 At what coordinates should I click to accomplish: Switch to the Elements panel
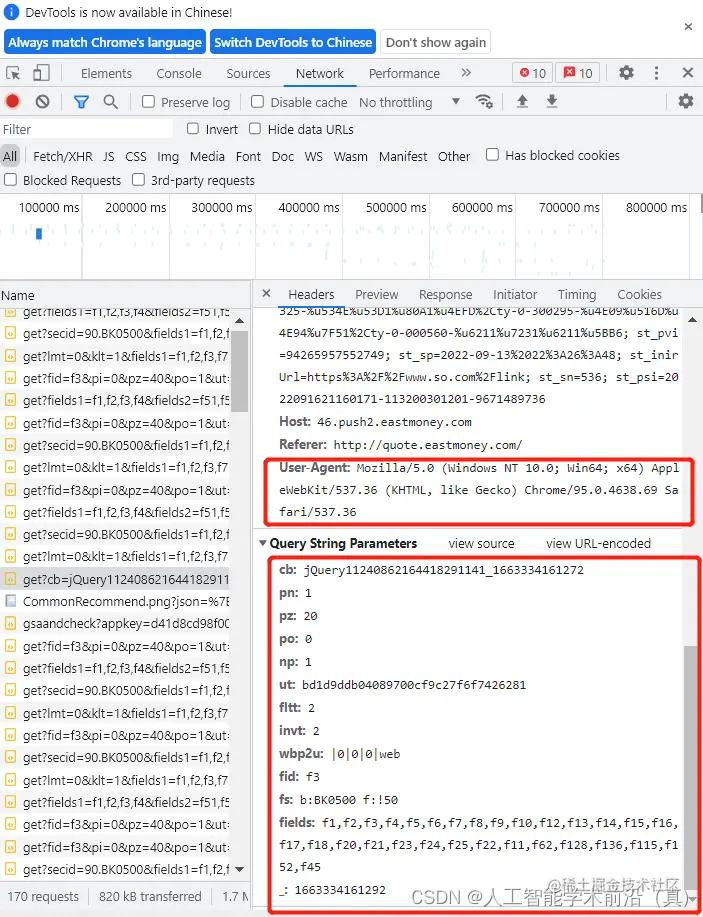tap(106, 73)
